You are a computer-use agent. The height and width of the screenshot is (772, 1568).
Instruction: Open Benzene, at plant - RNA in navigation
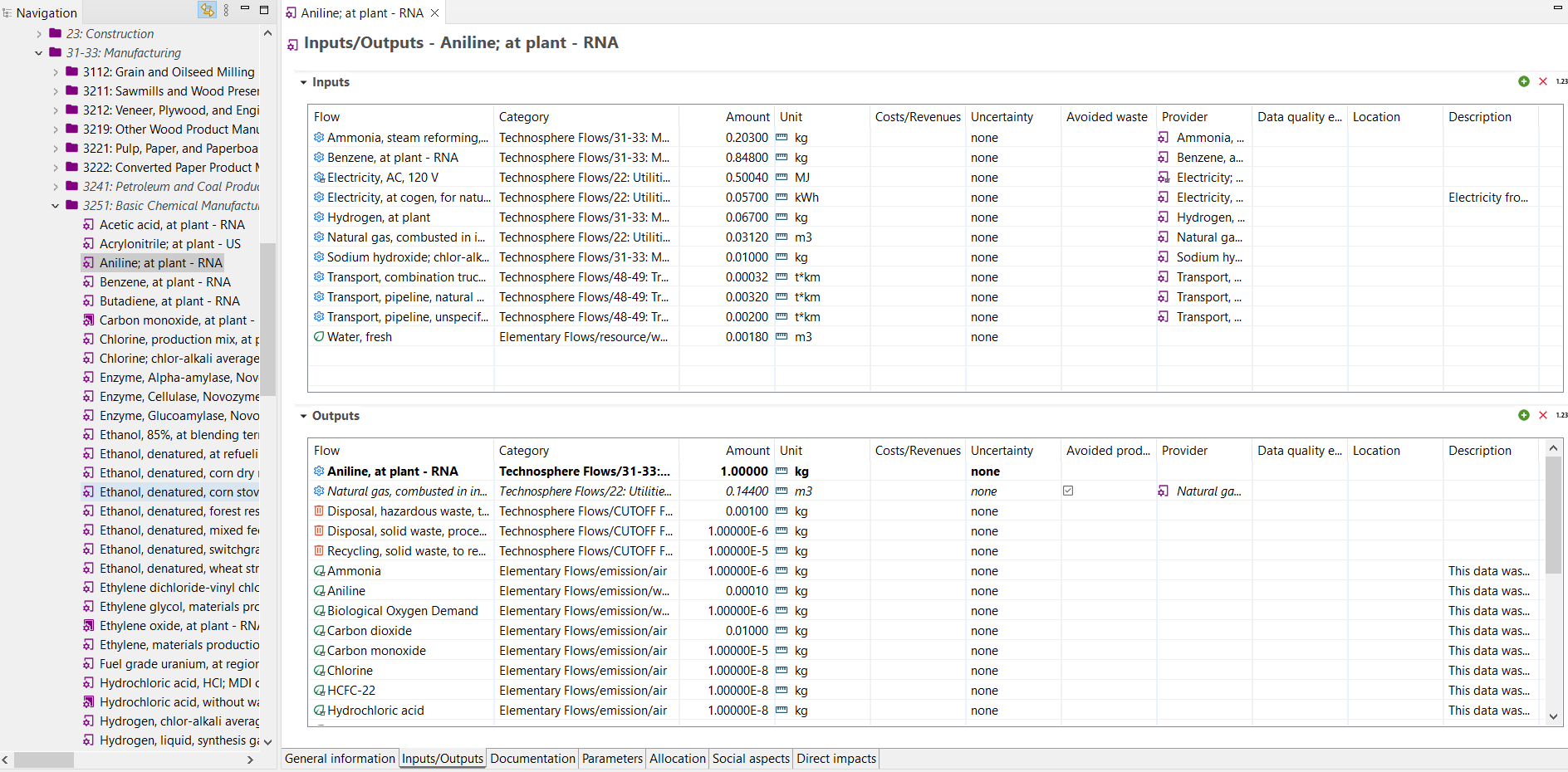point(164,282)
